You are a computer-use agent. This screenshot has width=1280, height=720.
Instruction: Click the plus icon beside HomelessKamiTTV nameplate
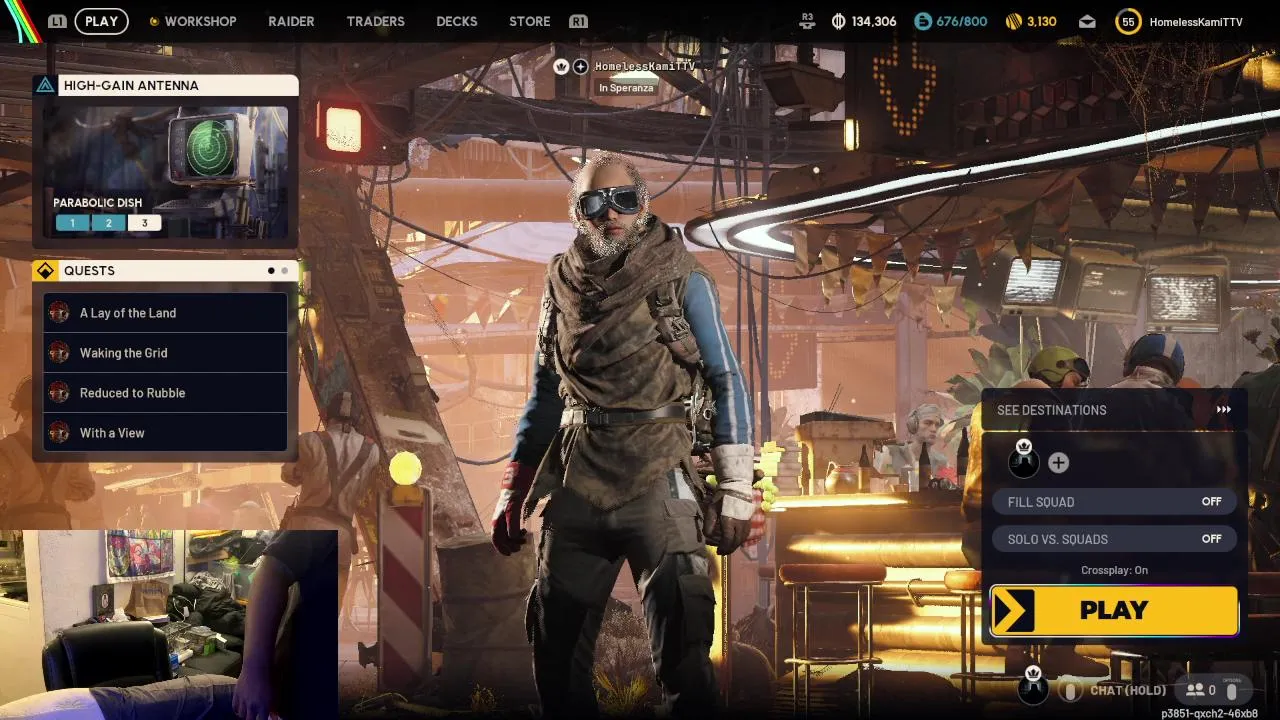point(580,66)
